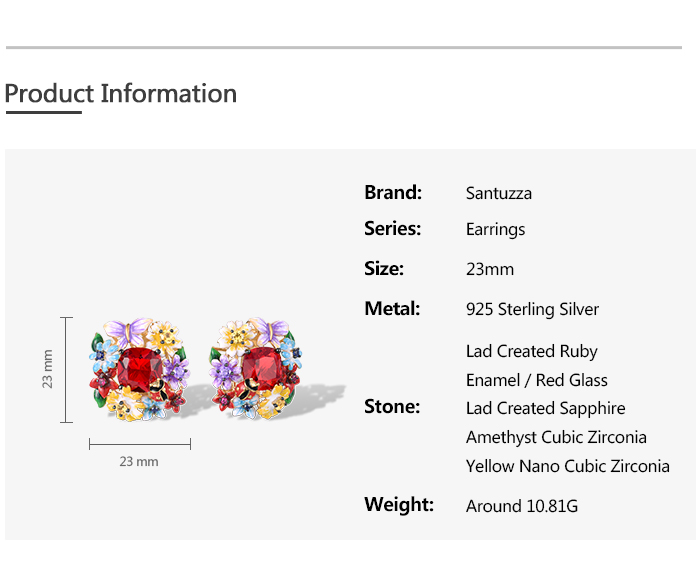Click the Metal label
This screenshot has width=700, height=588.
tap(392, 309)
